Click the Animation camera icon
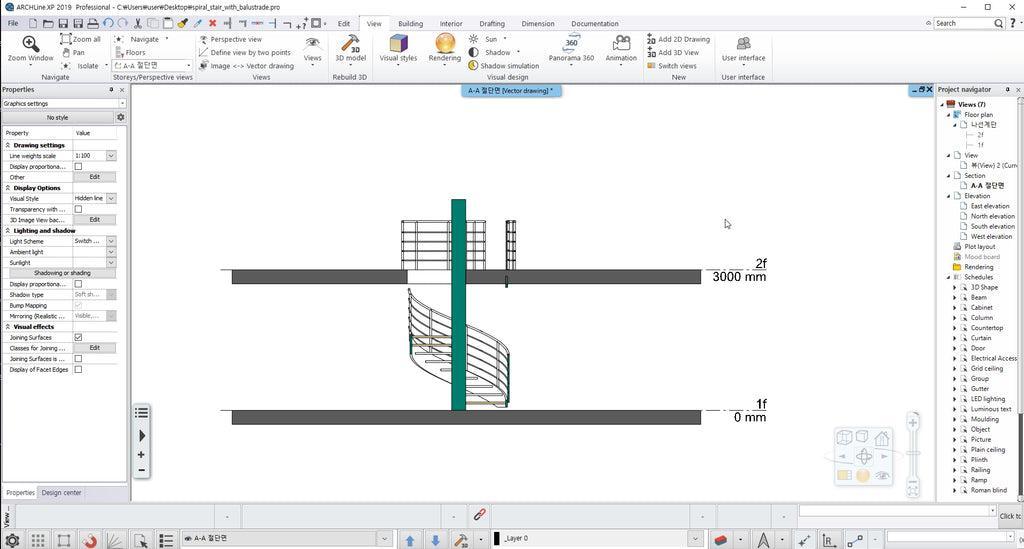Screen dimensions: 1024x549 [620, 44]
